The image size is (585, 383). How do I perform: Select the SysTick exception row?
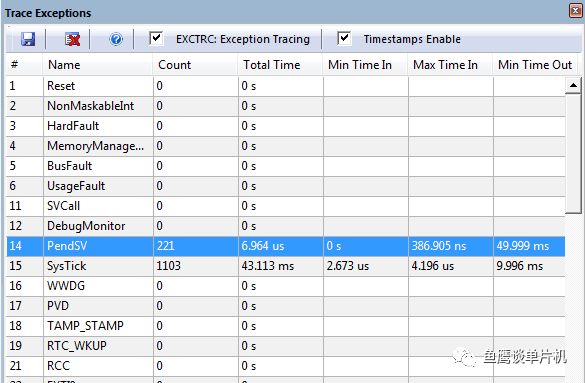click(286, 266)
